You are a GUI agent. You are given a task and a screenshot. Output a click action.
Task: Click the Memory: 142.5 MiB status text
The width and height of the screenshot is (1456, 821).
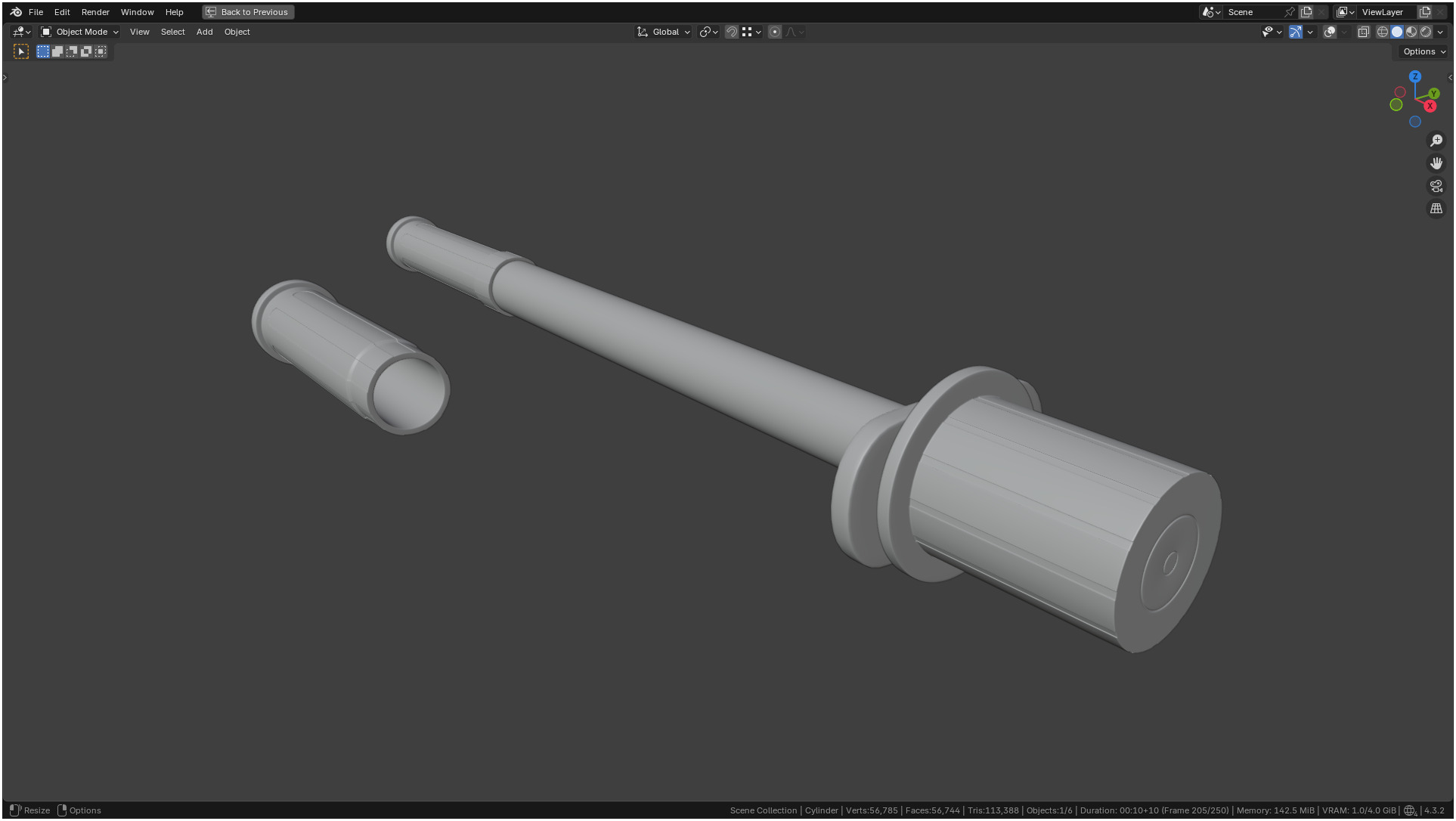(x=1275, y=810)
